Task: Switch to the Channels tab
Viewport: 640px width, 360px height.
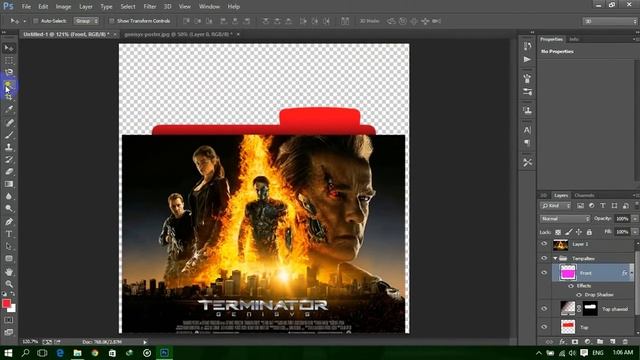Action: (584, 196)
